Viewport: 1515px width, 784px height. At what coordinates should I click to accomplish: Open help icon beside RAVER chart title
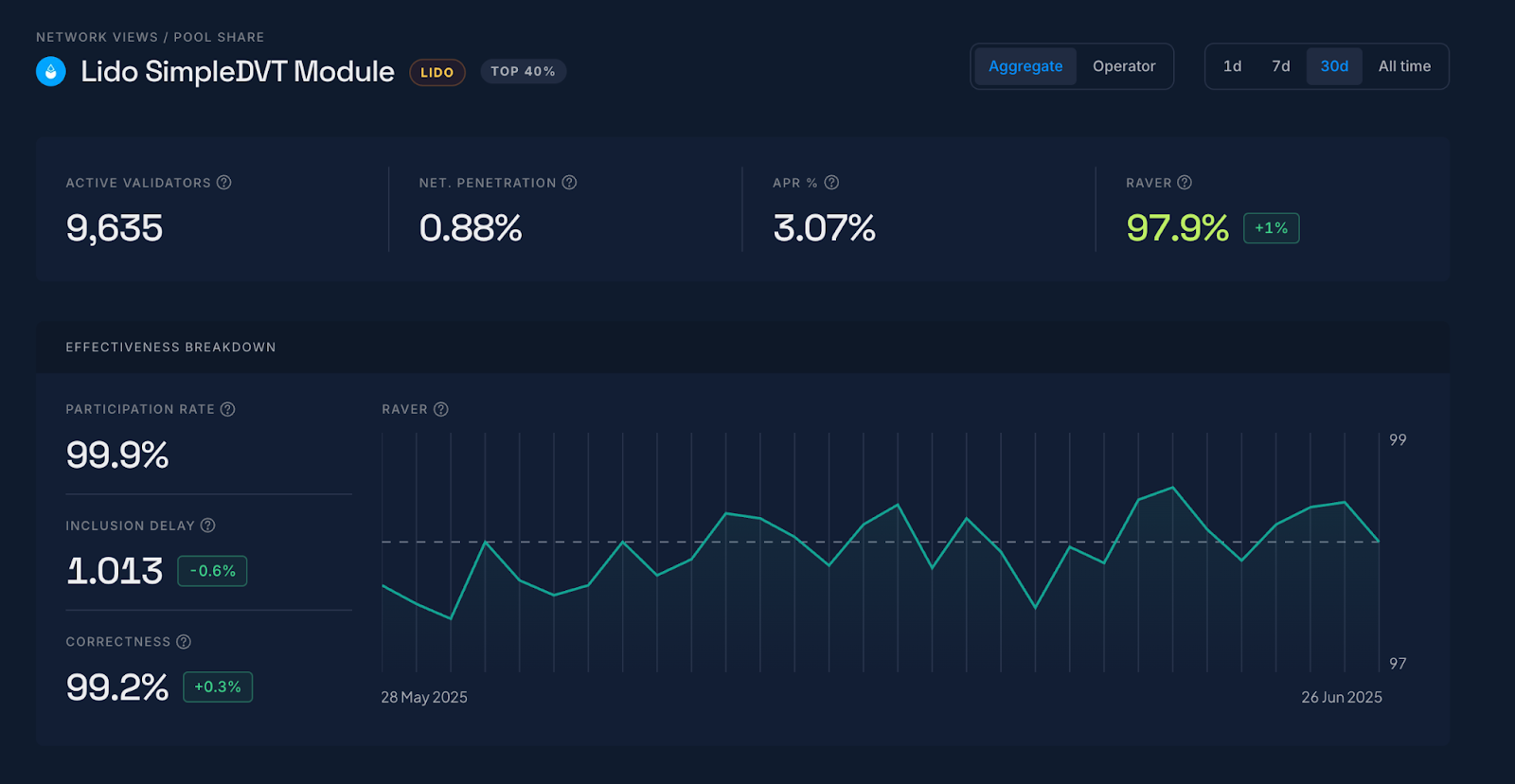pyautogui.click(x=441, y=409)
